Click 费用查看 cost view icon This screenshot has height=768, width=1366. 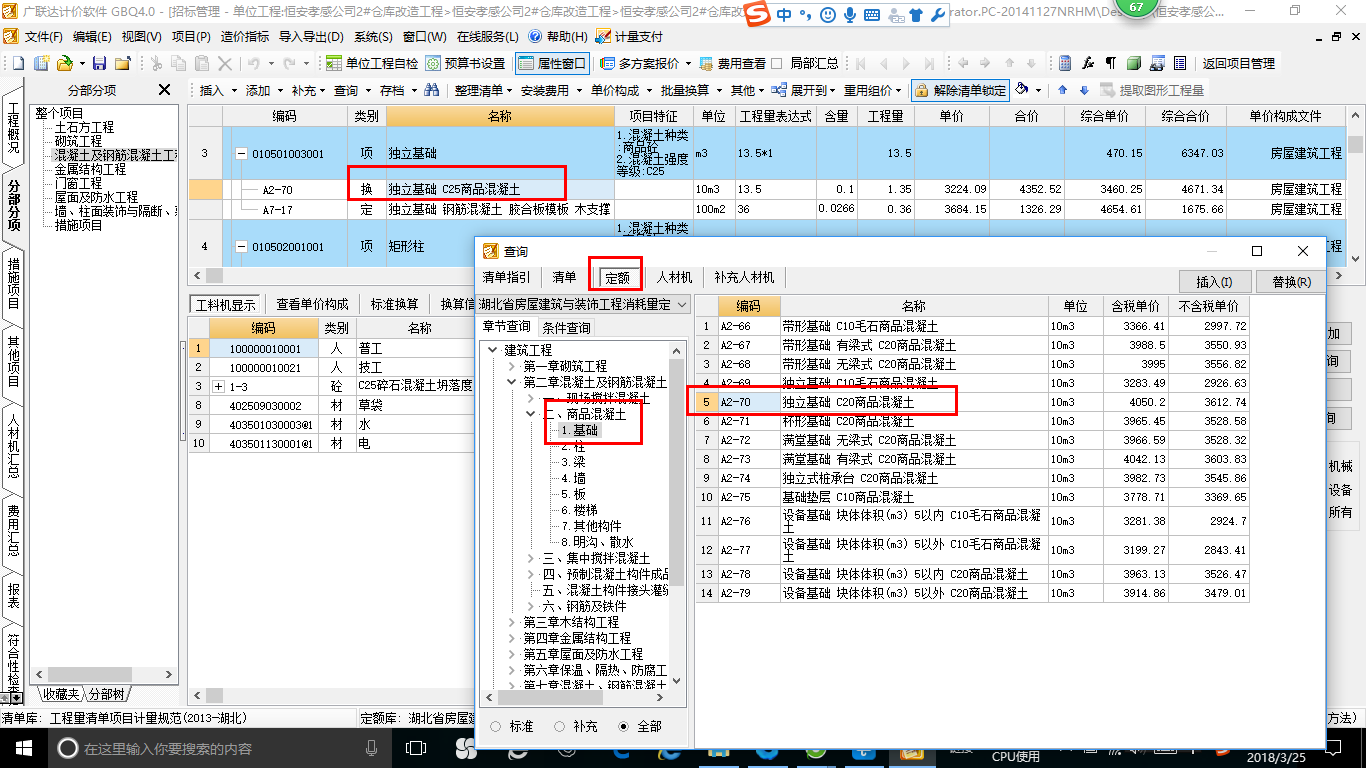(734, 63)
